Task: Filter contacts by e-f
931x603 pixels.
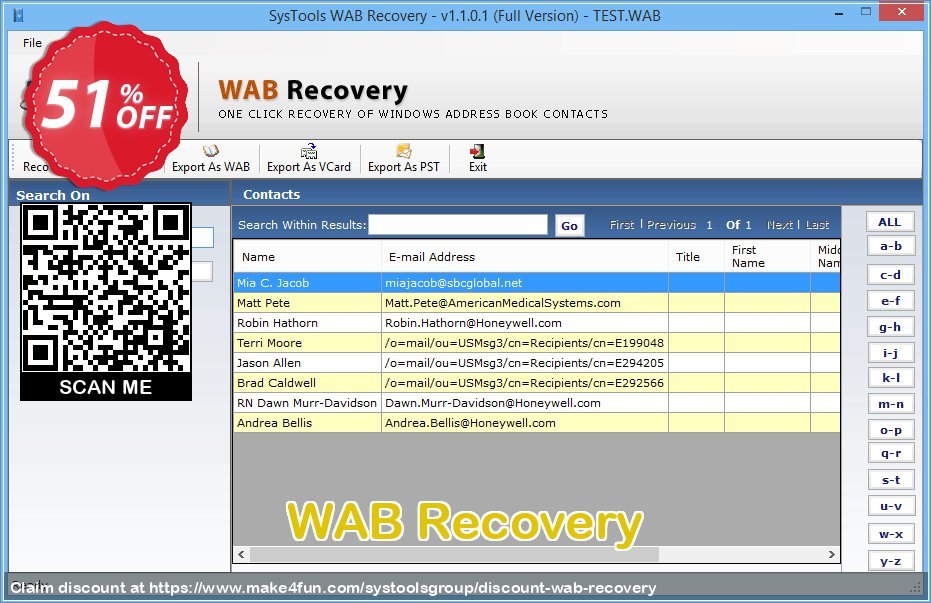Action: click(x=891, y=301)
